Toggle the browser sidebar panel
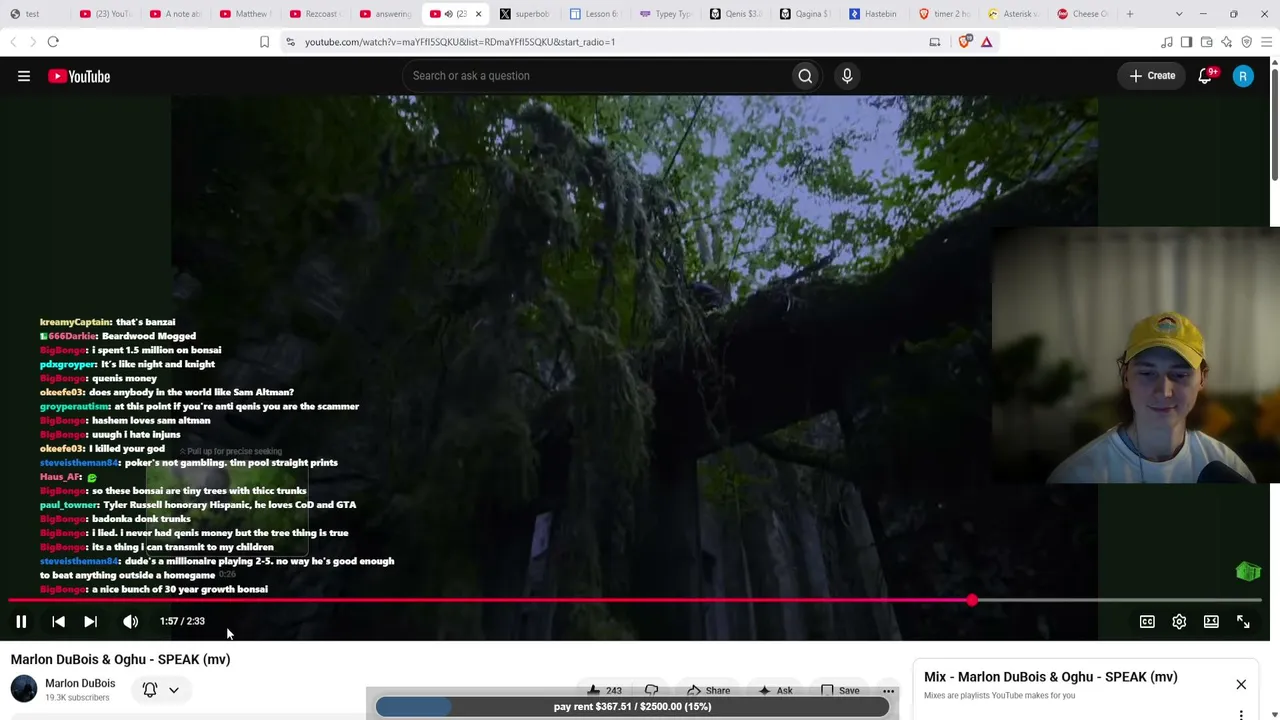The image size is (1280, 720). (1186, 42)
